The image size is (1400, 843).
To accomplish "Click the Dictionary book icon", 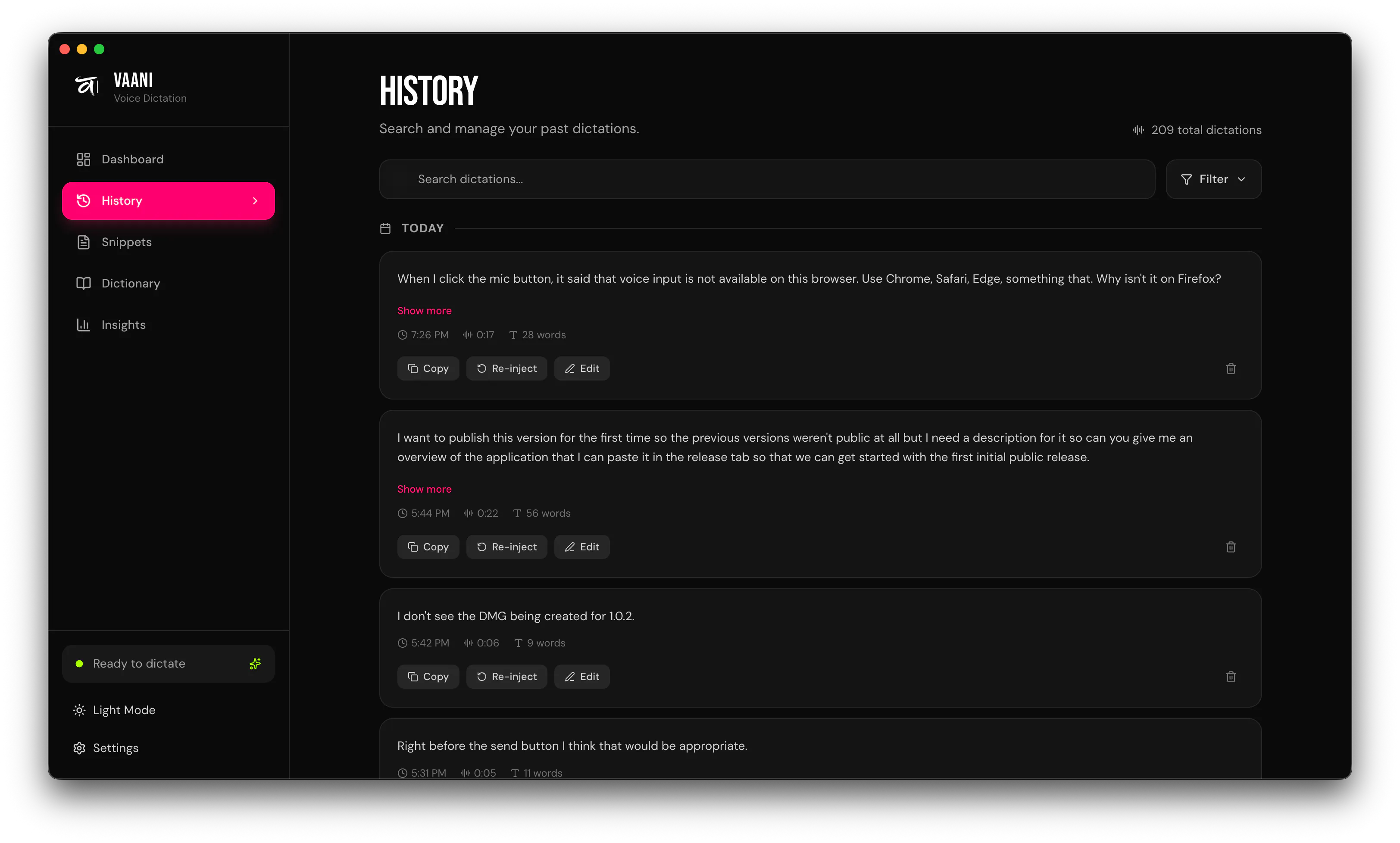I will 84,283.
